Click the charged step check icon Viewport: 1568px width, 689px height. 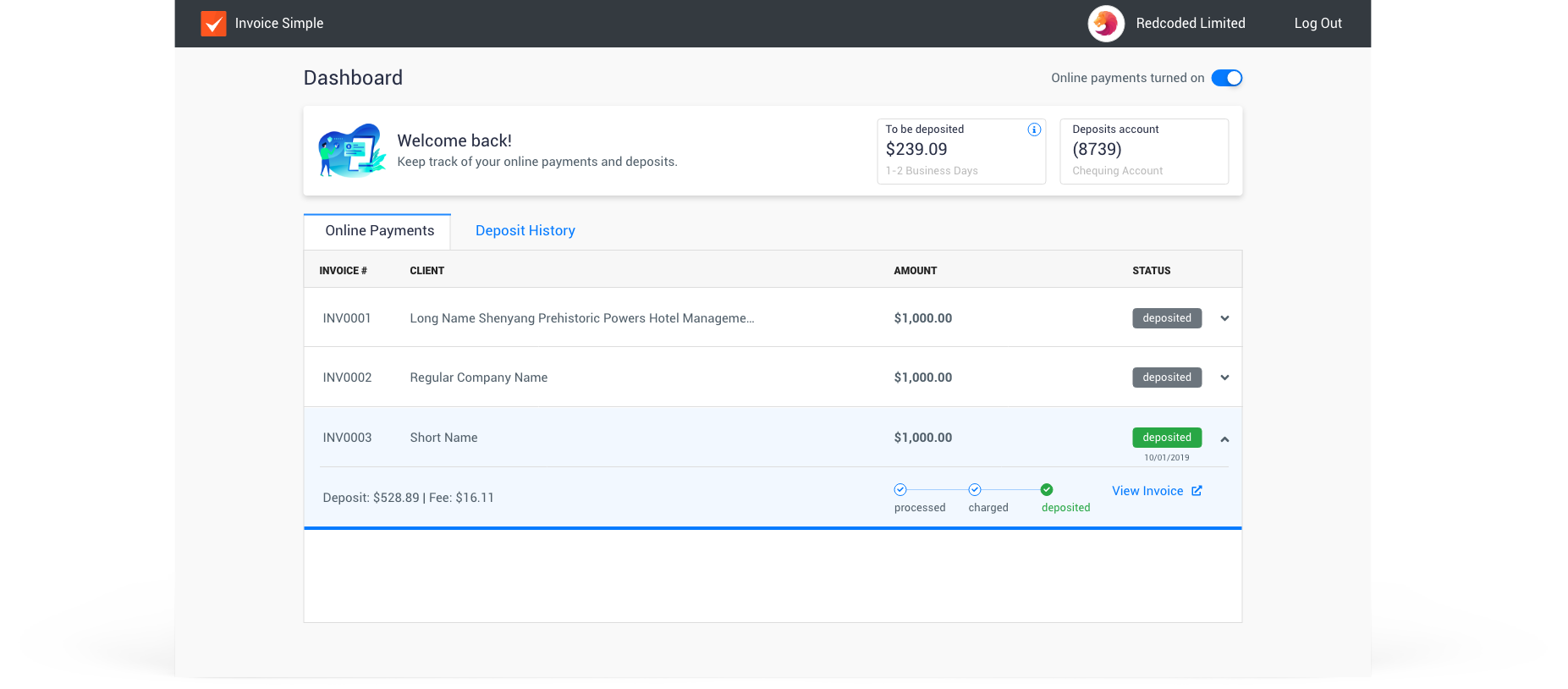pos(975,489)
